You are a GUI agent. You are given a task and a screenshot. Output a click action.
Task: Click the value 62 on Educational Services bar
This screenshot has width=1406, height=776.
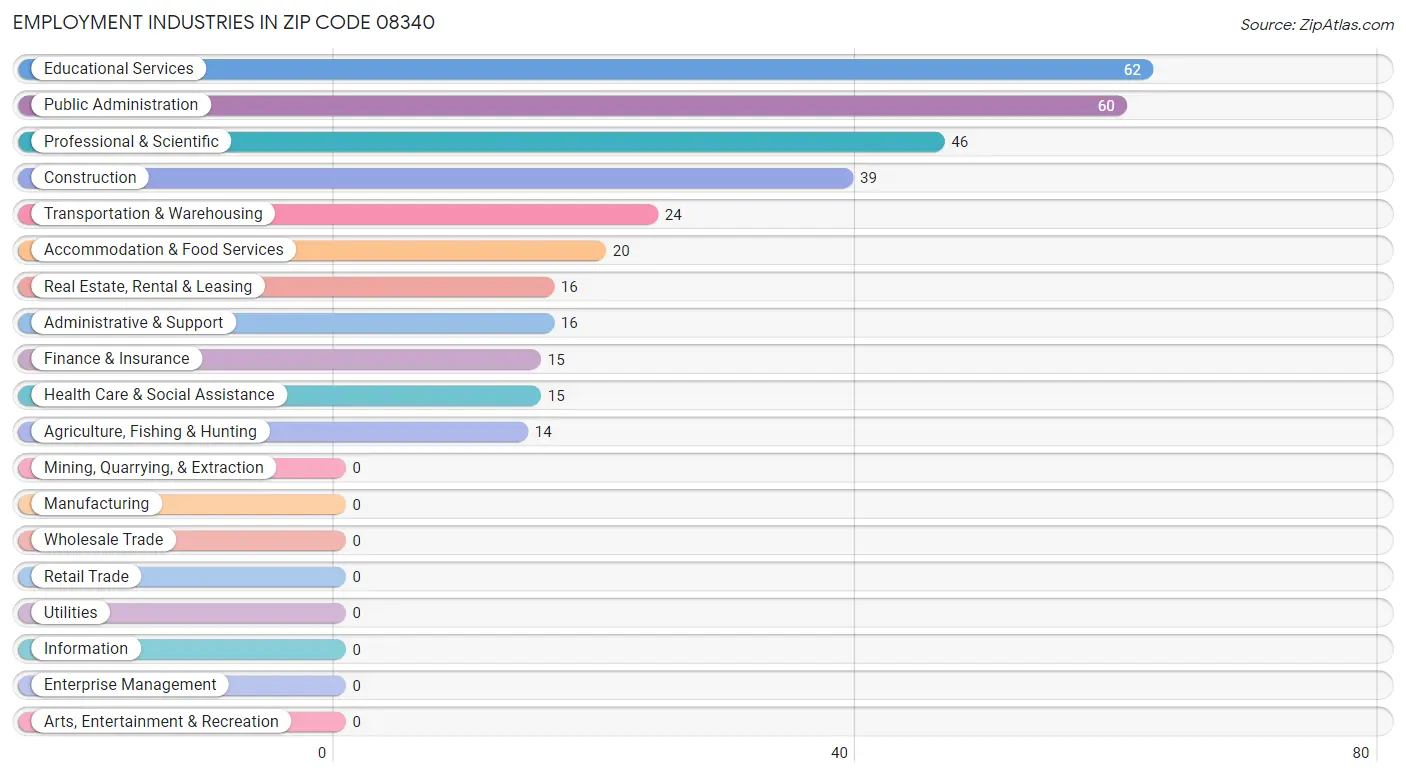[1132, 70]
